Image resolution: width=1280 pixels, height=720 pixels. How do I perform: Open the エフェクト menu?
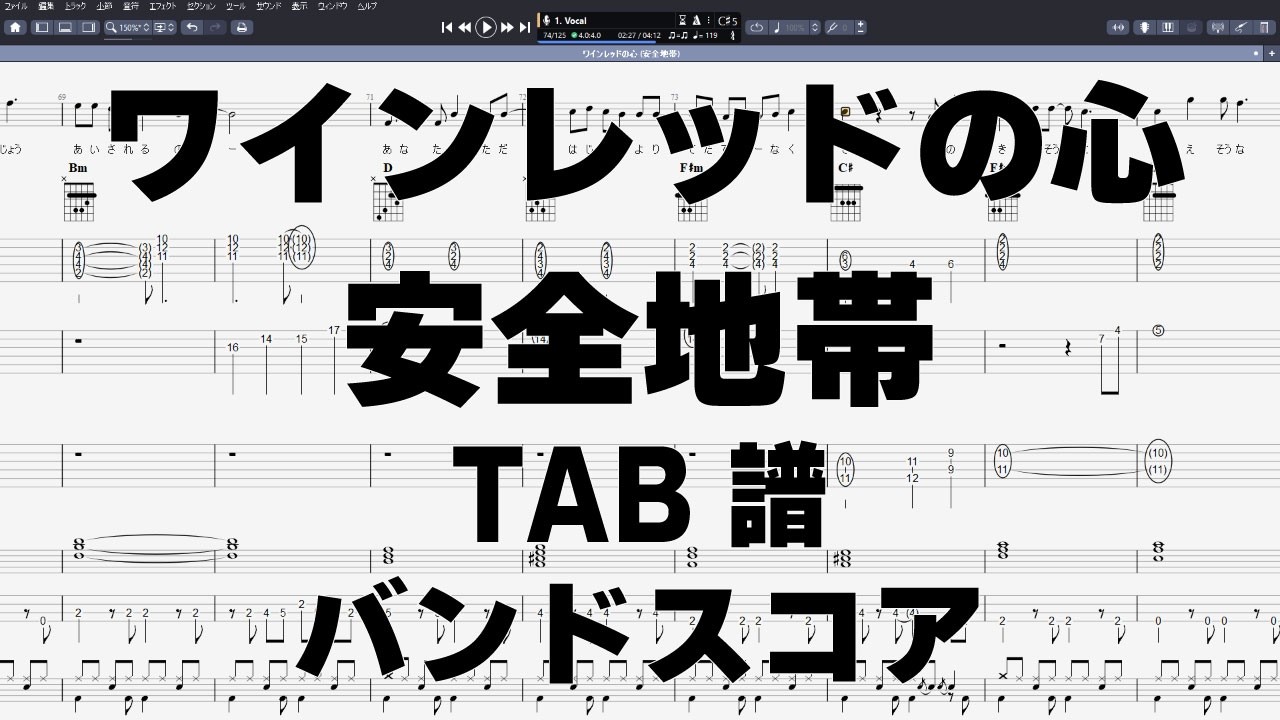pyautogui.click(x=163, y=6)
